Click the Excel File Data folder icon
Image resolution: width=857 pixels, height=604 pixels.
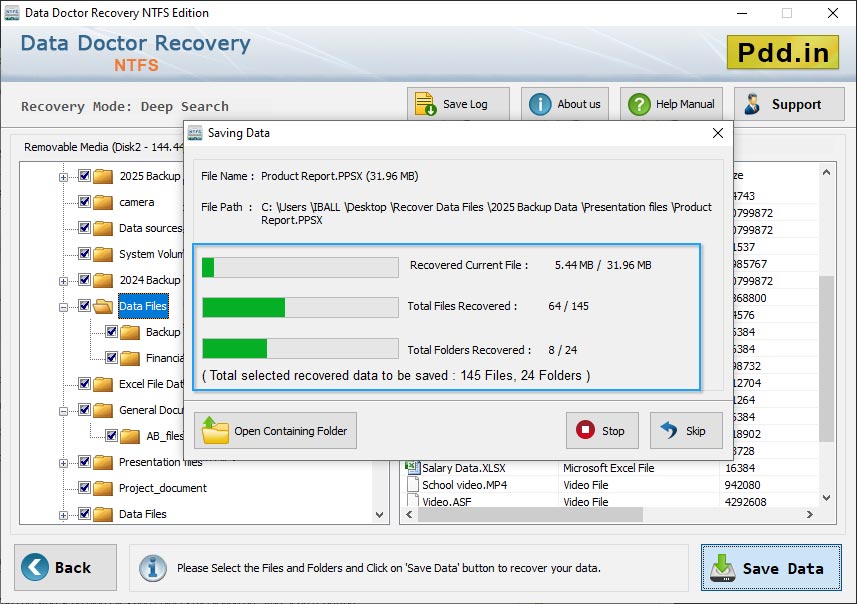(103, 384)
